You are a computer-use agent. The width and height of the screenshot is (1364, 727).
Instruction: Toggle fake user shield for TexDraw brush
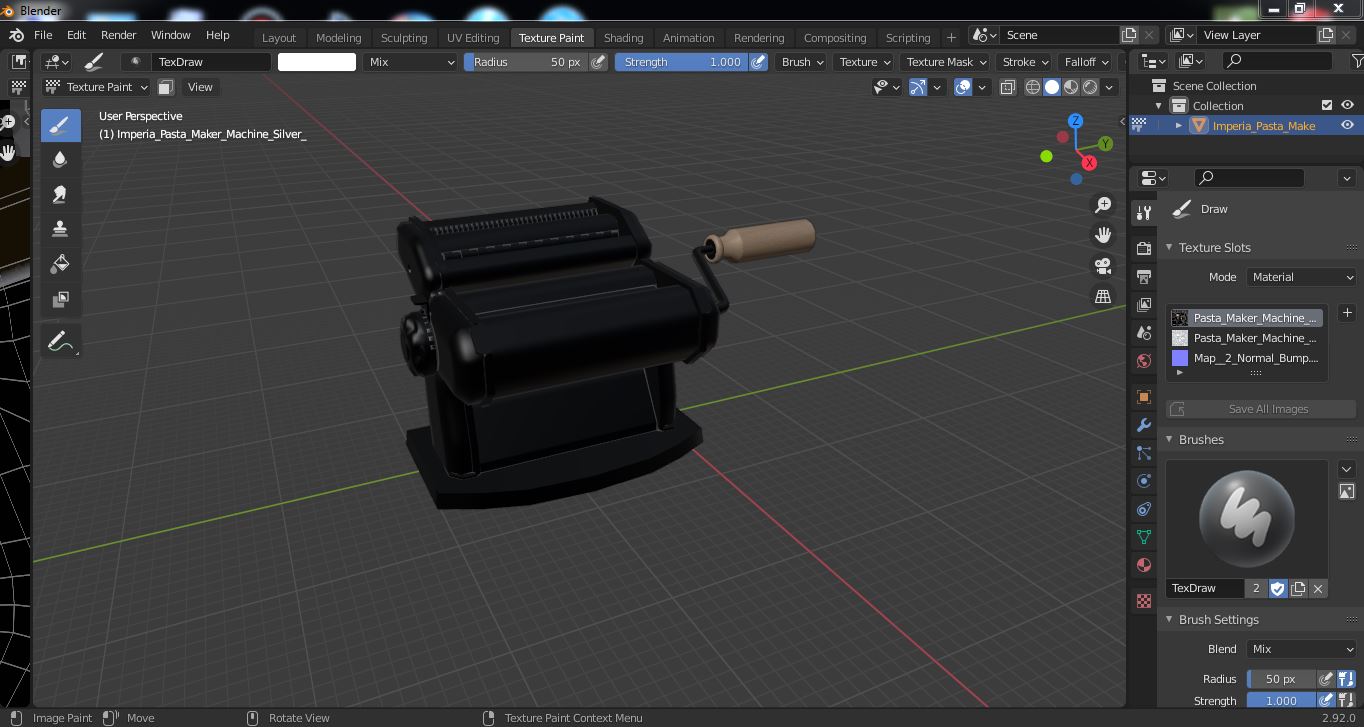point(1277,588)
